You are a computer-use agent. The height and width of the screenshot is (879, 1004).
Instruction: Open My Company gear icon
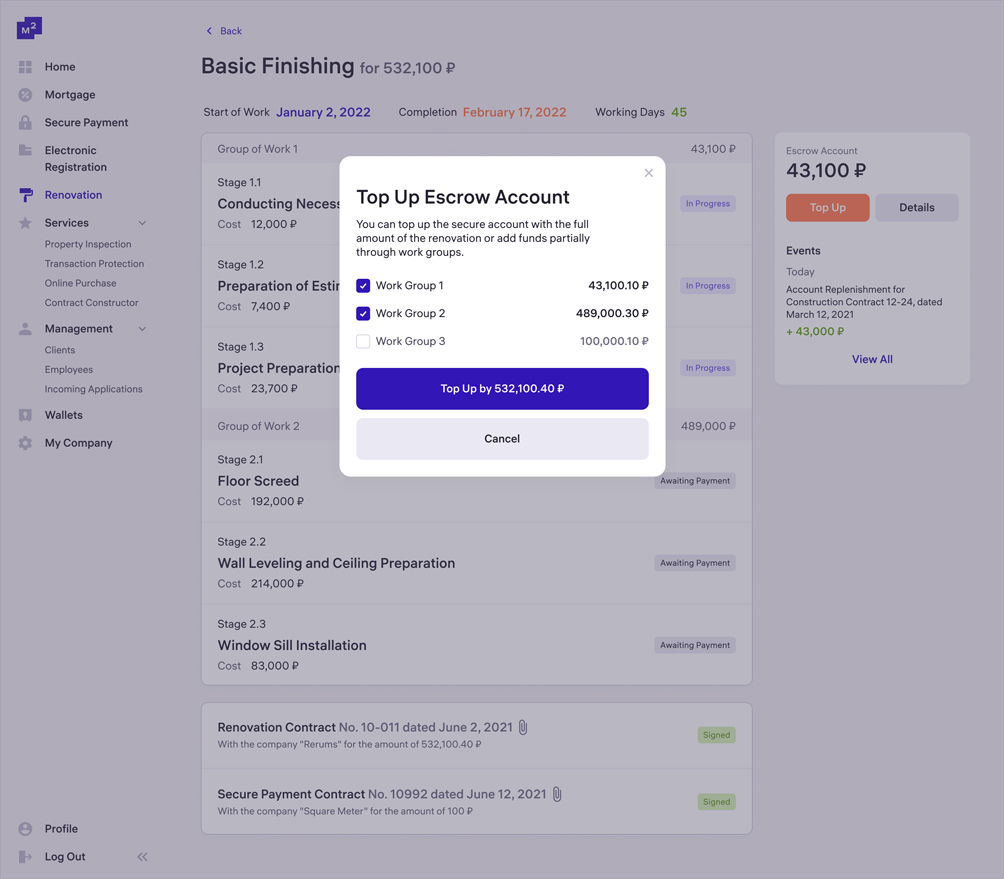tap(25, 443)
